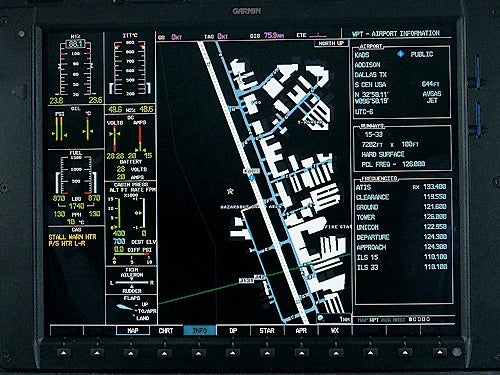Push the physical arrow button under WX
This screenshot has width=500, height=375.
[x=336, y=353]
